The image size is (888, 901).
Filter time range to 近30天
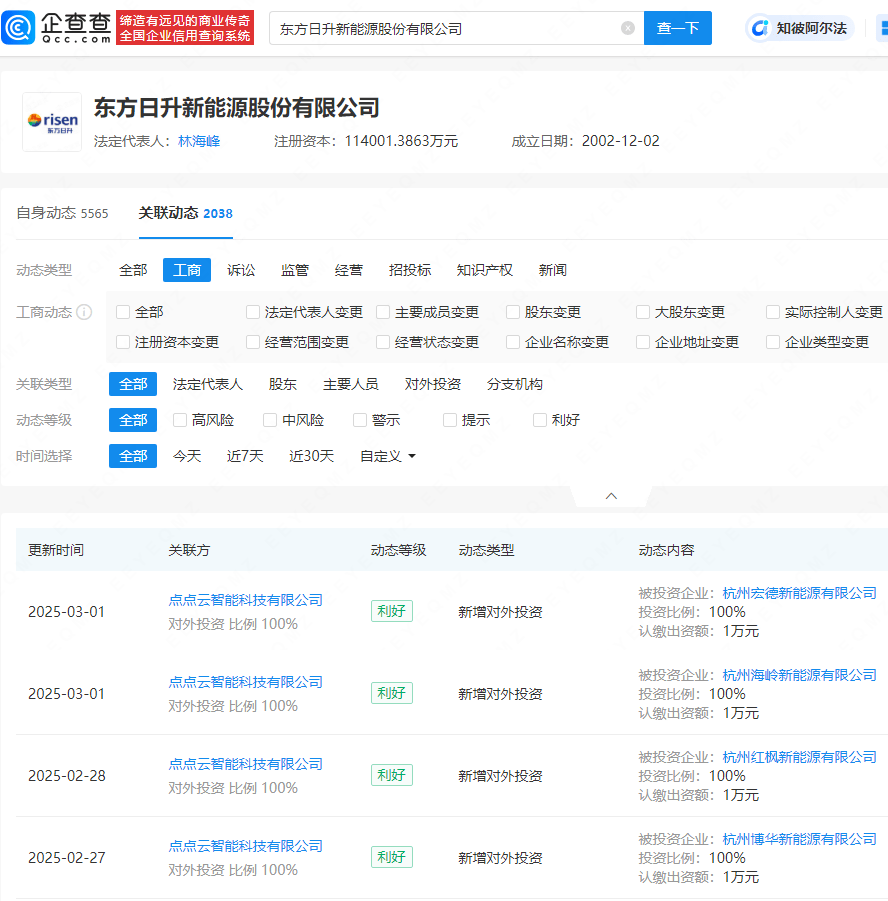(312, 456)
